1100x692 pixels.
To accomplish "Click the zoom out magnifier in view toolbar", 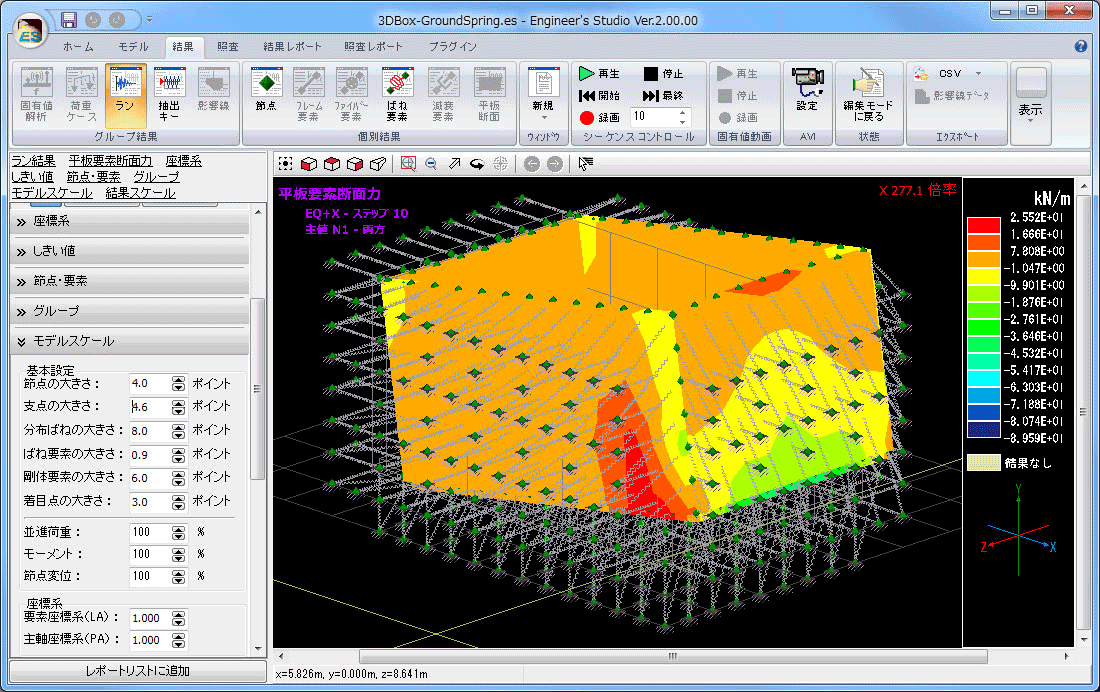I will (x=431, y=164).
